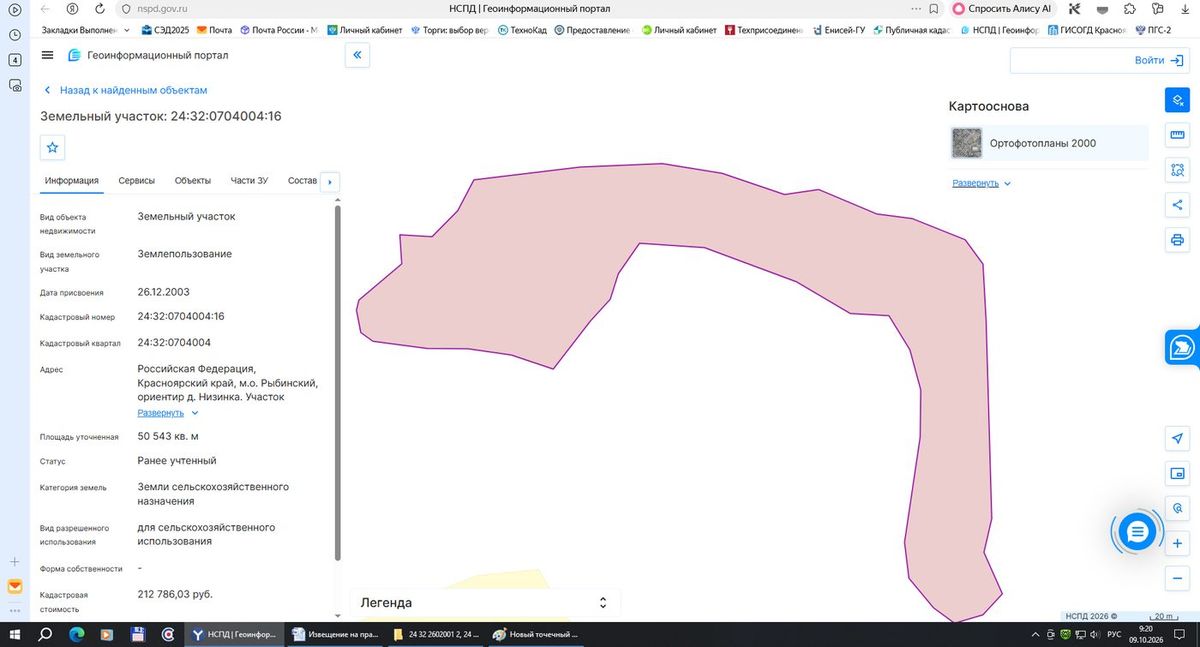Open the Состав tab
Image resolution: width=1200 pixels, height=647 pixels.
pos(302,181)
